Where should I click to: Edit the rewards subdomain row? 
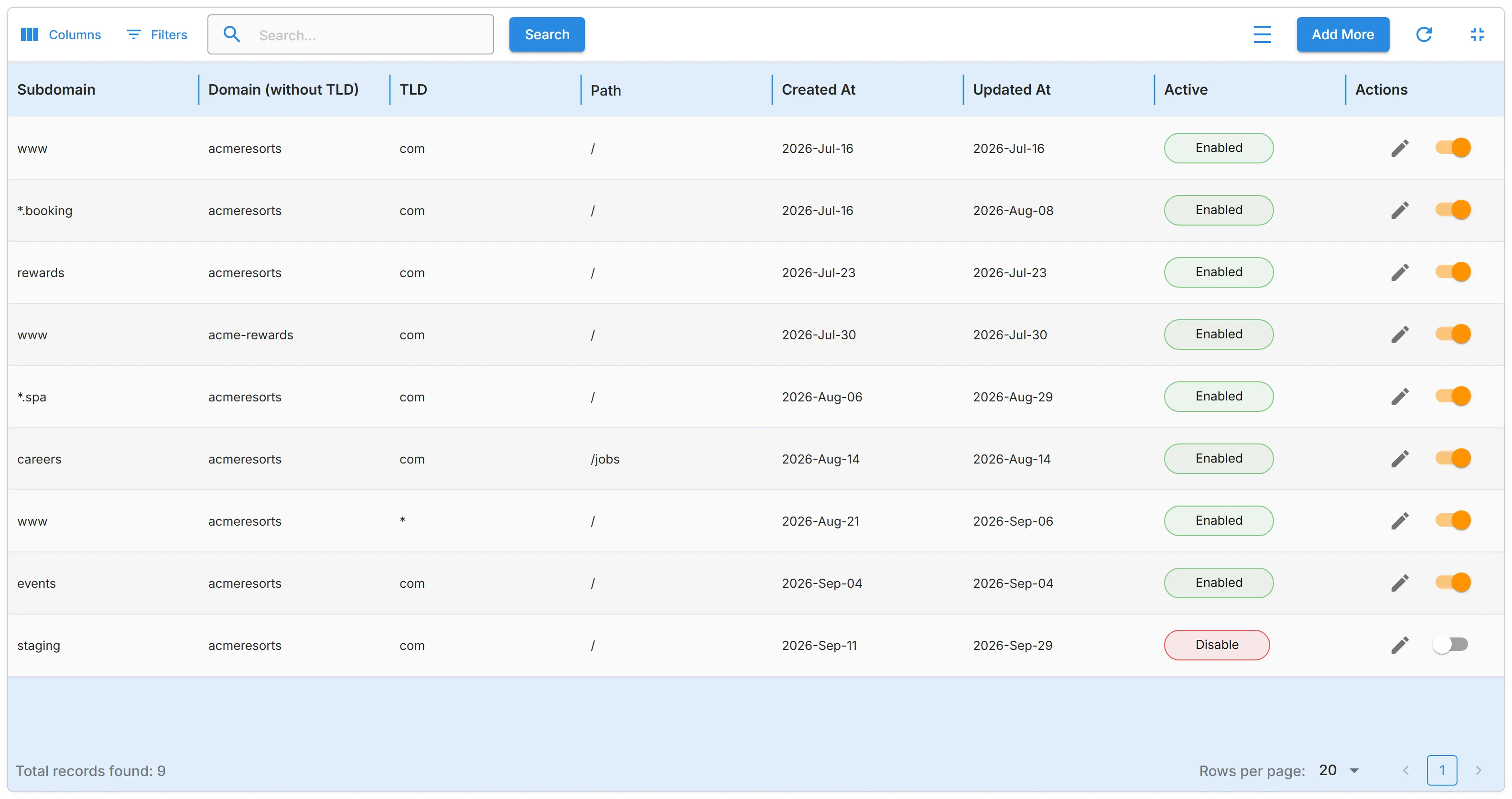pyautogui.click(x=1400, y=272)
